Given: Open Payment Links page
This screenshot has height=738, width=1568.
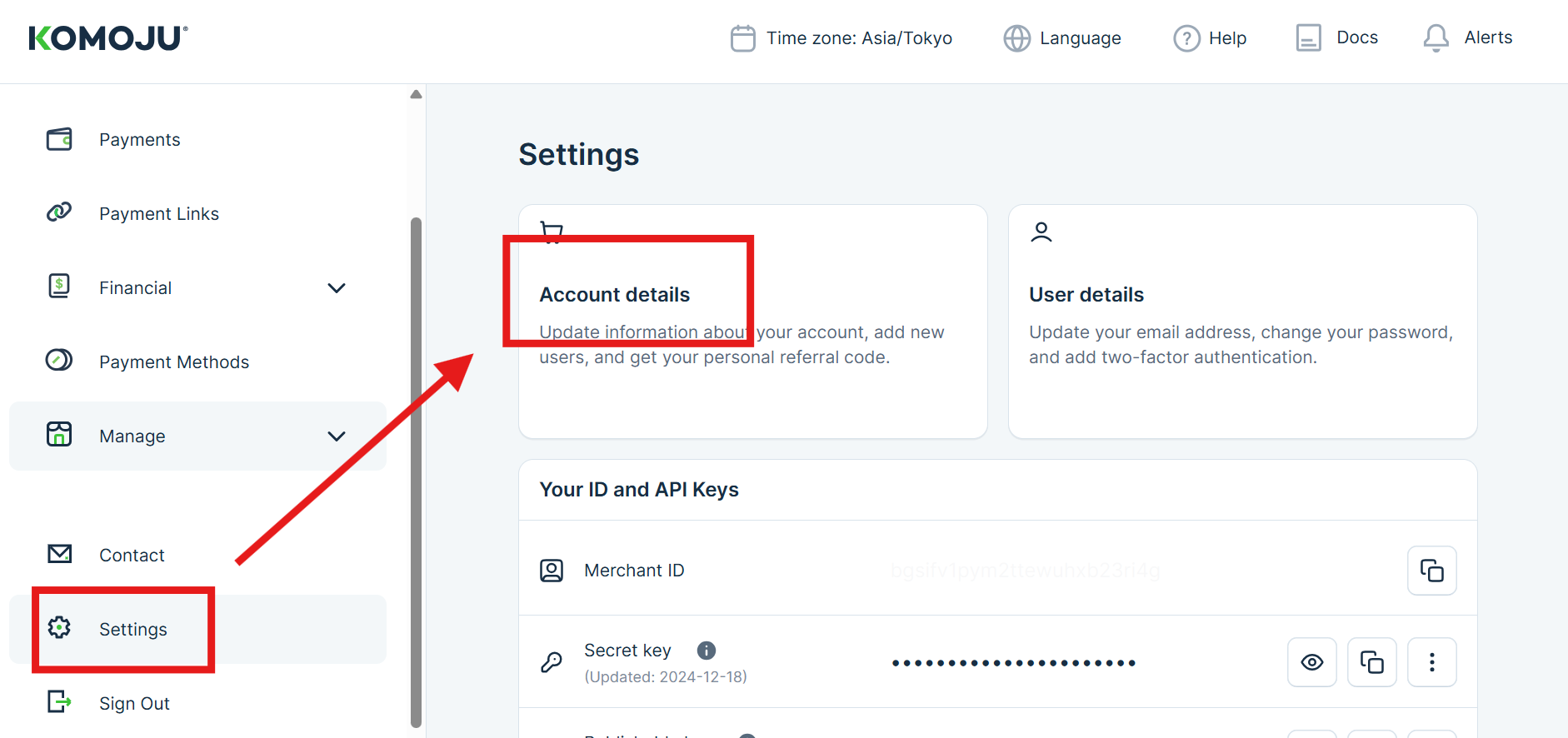Looking at the screenshot, I should [158, 214].
